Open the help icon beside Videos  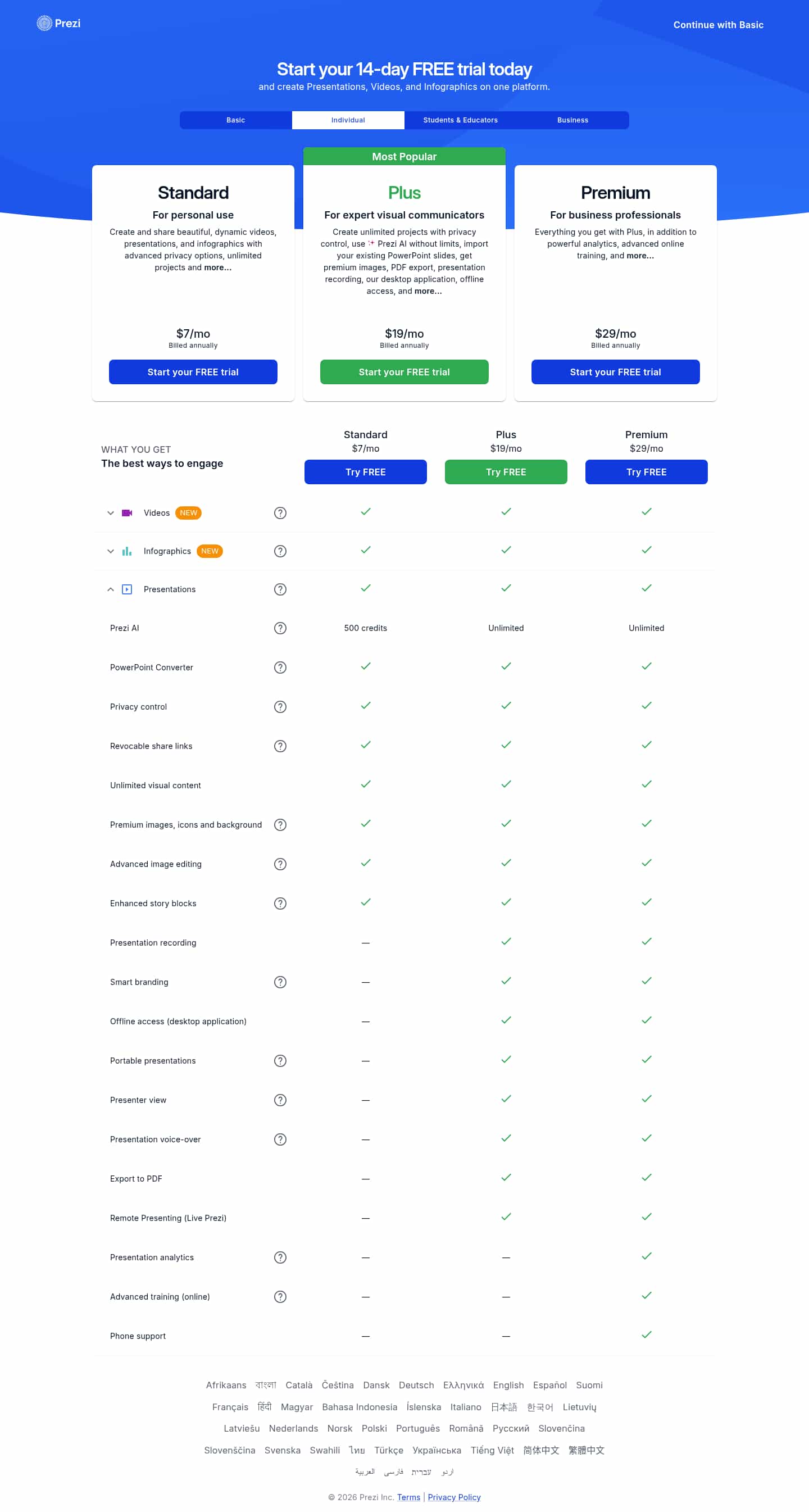coord(280,513)
